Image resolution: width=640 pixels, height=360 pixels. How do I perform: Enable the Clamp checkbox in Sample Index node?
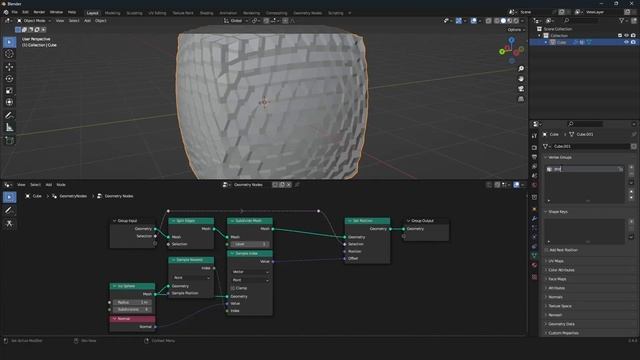tap(233, 288)
